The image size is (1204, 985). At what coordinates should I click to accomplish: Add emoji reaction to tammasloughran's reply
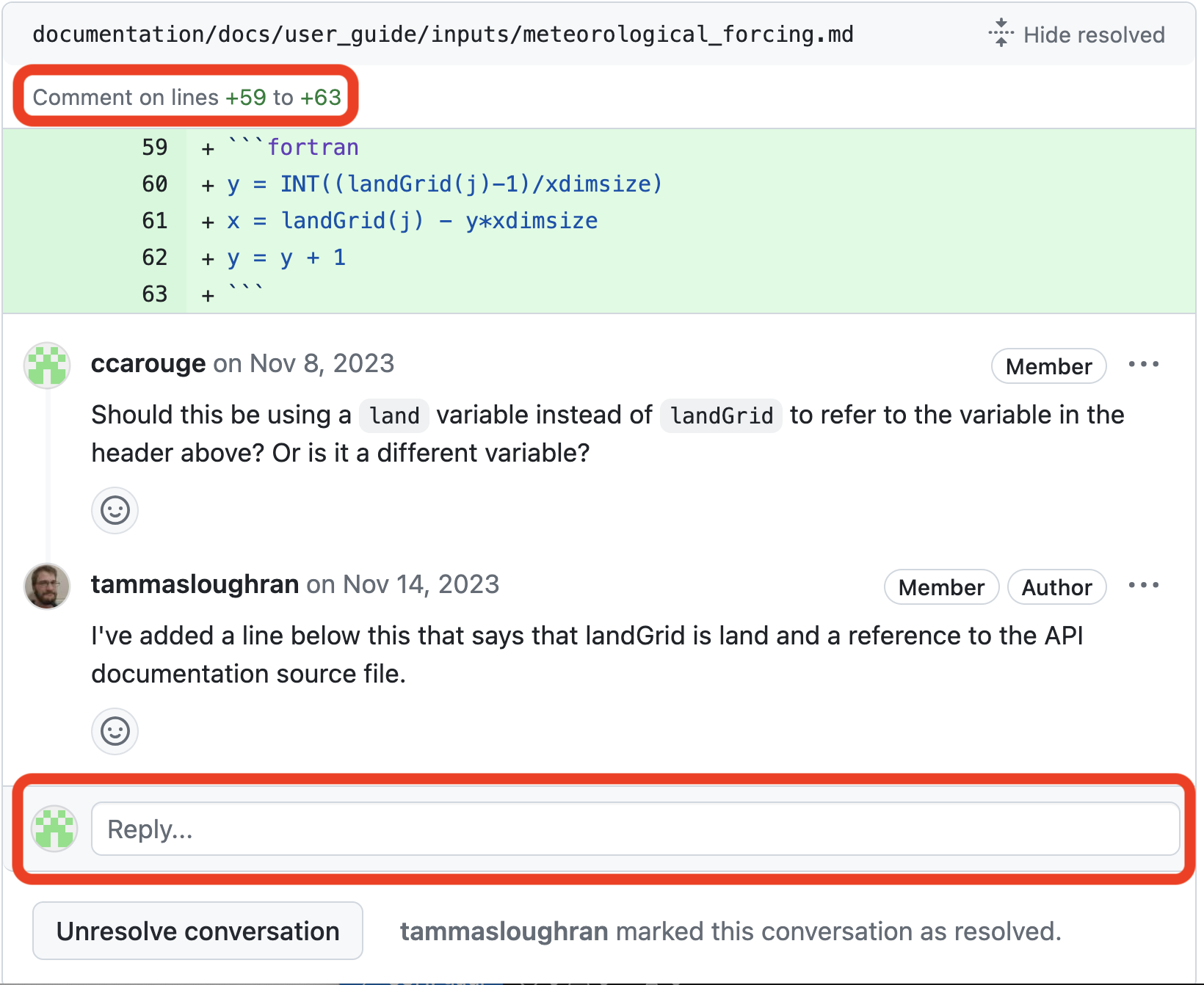(115, 731)
